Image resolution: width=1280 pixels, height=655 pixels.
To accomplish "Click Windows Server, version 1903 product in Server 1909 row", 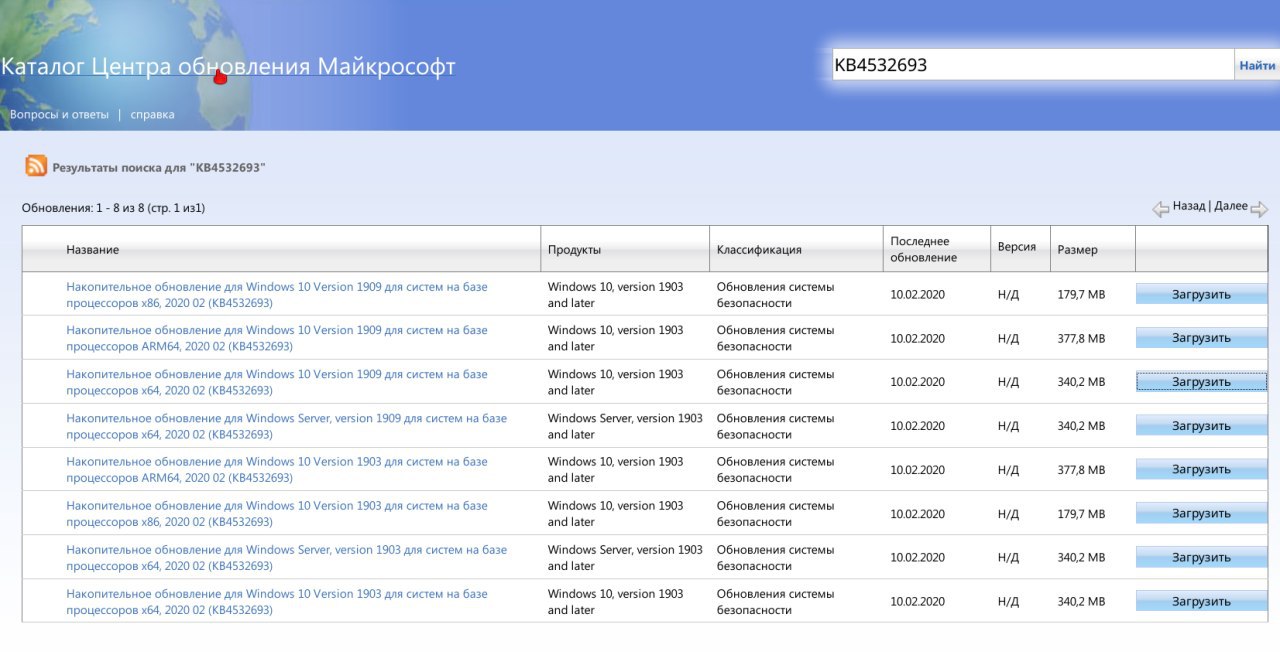I will click(x=625, y=426).
